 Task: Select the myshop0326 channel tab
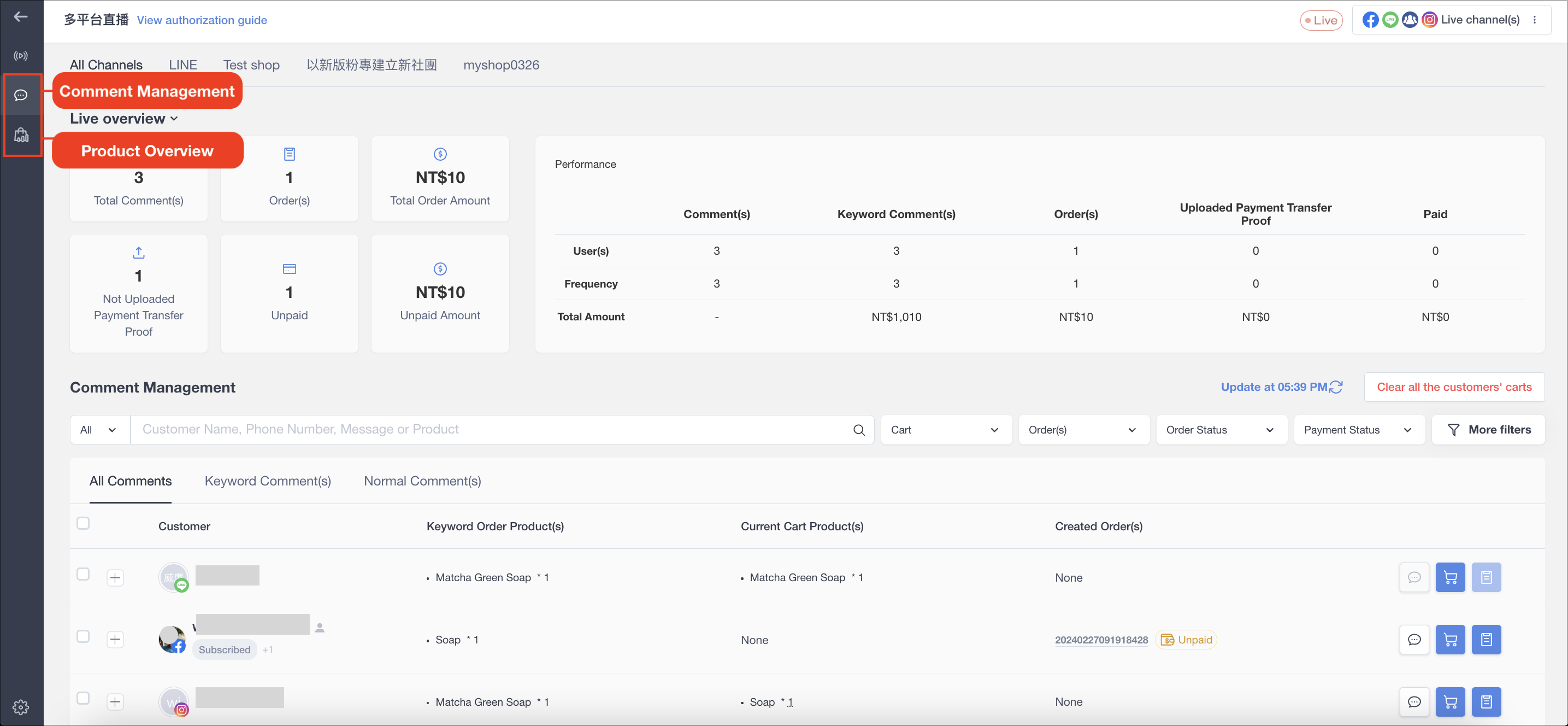tap(501, 65)
